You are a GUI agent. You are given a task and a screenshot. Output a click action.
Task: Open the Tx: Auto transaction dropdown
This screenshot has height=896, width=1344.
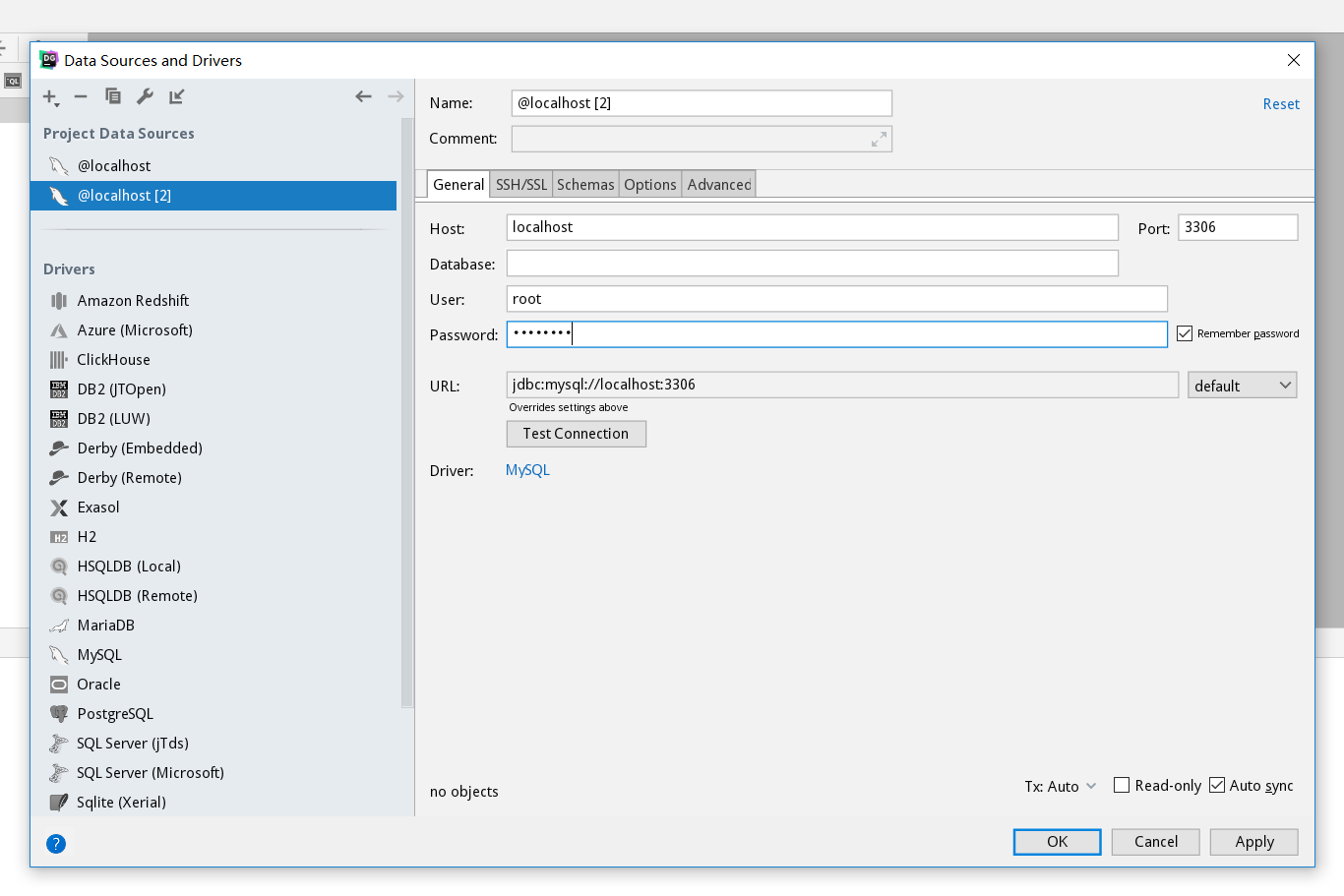(x=1061, y=787)
